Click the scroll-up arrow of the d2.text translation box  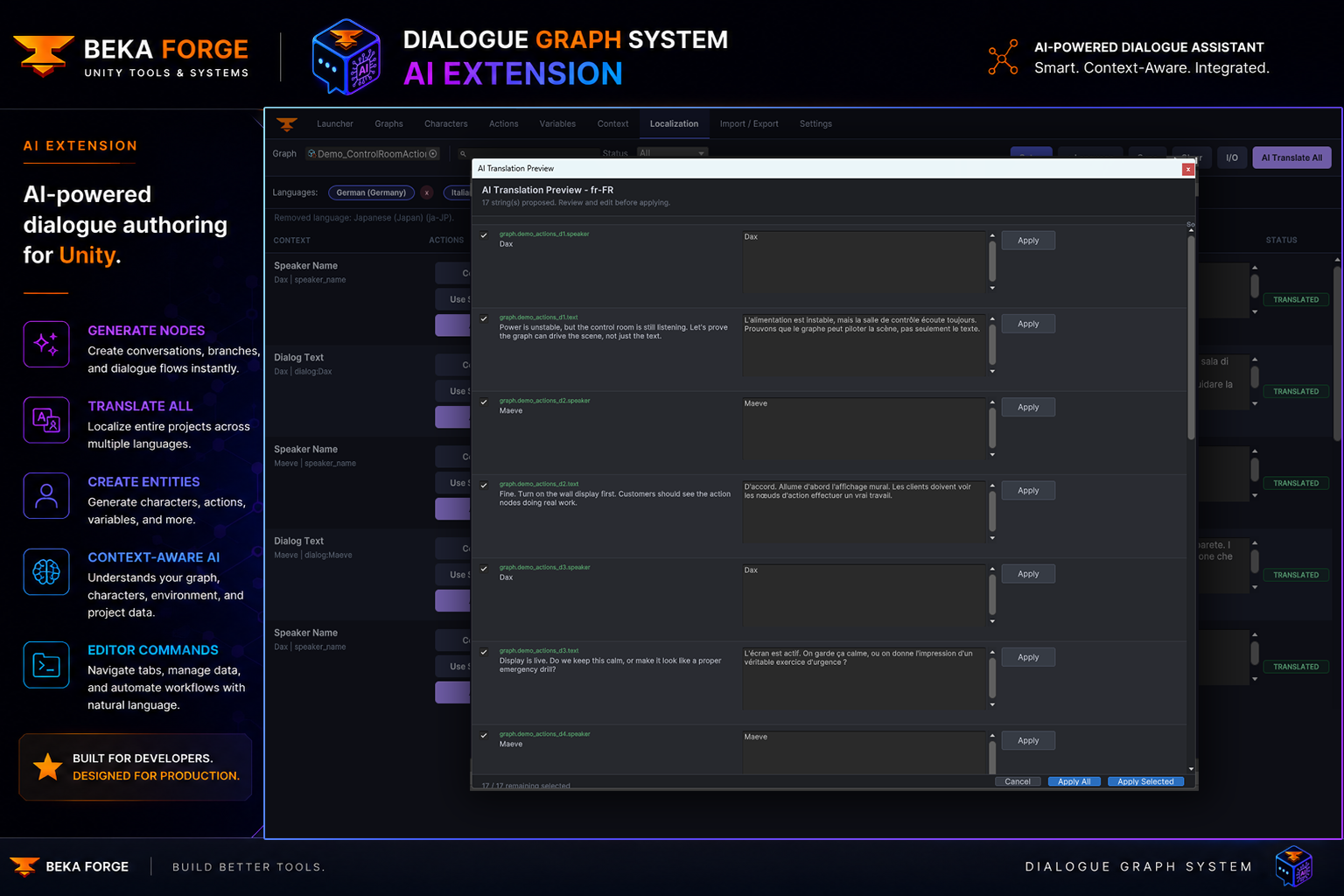992,486
